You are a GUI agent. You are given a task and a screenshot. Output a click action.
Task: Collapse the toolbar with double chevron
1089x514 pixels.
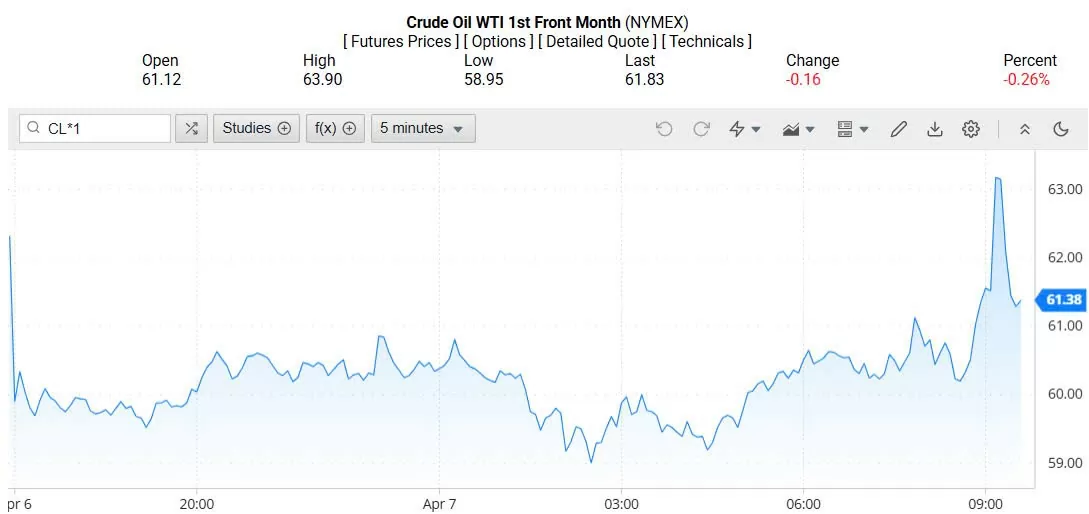coord(1025,129)
